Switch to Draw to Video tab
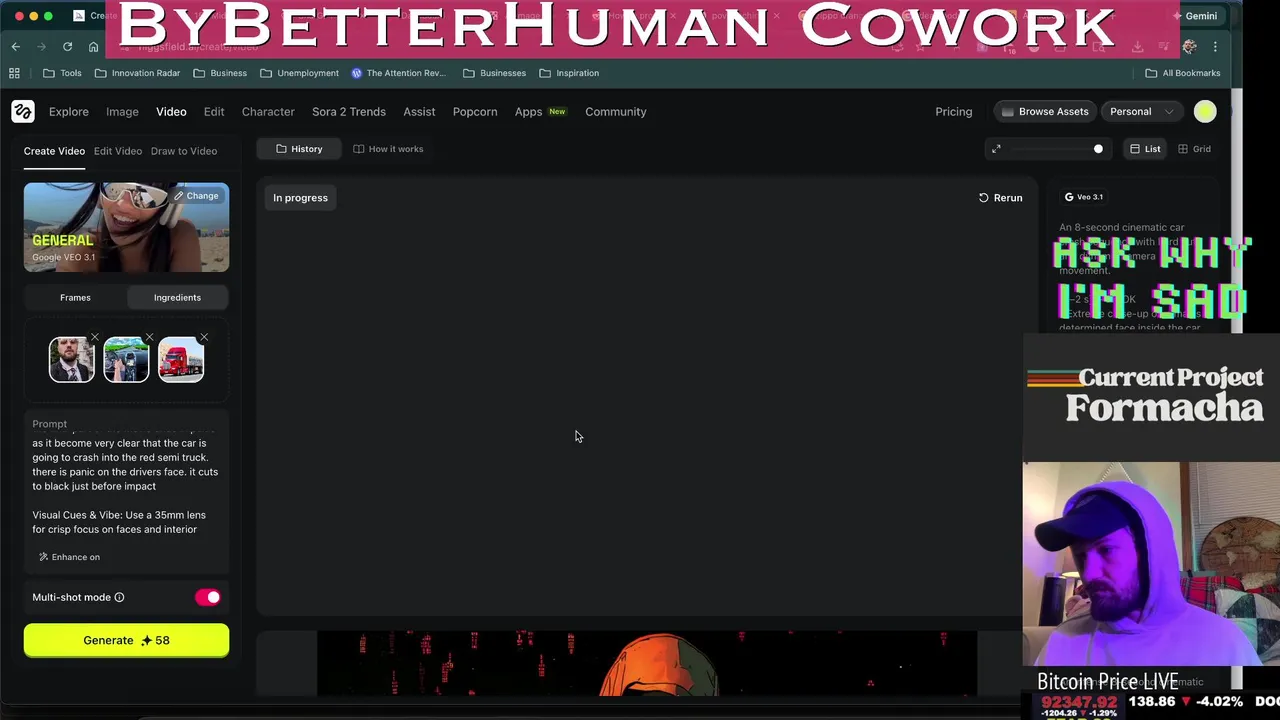1280x720 pixels. point(184,151)
